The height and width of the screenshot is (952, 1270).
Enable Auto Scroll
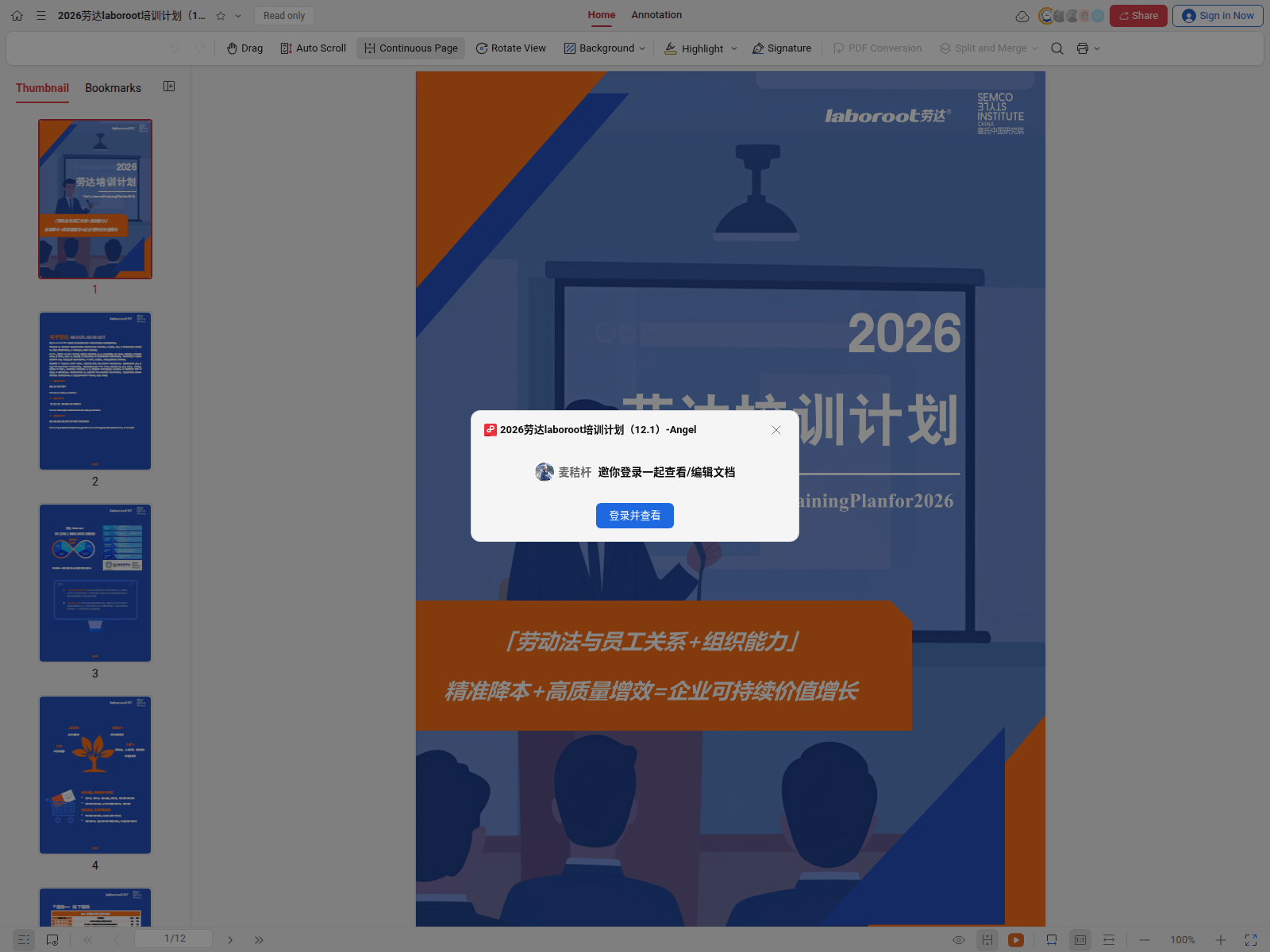click(x=314, y=48)
